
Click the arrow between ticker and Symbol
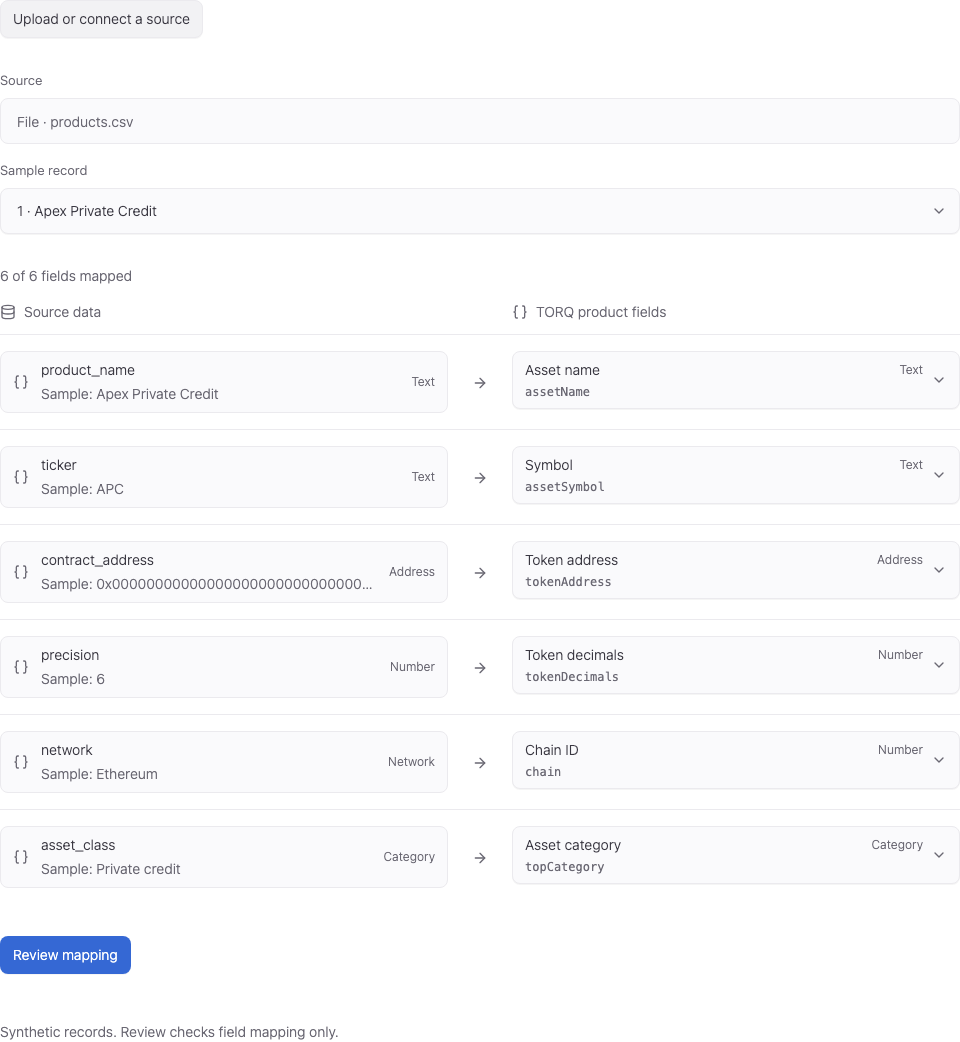480,478
